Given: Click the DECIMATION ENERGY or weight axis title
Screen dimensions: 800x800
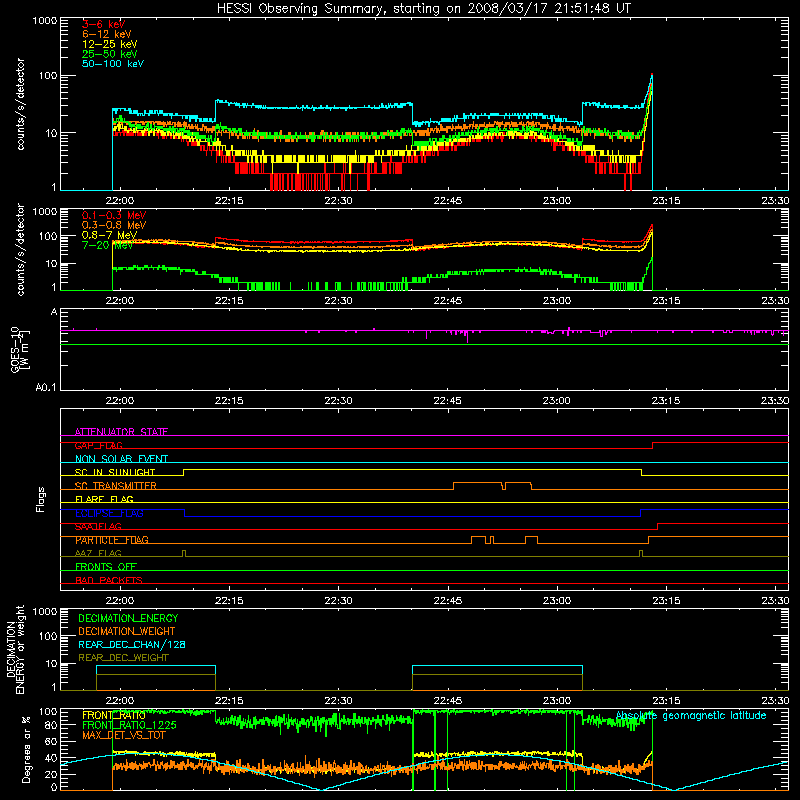Looking at the screenshot, I should point(15,649).
